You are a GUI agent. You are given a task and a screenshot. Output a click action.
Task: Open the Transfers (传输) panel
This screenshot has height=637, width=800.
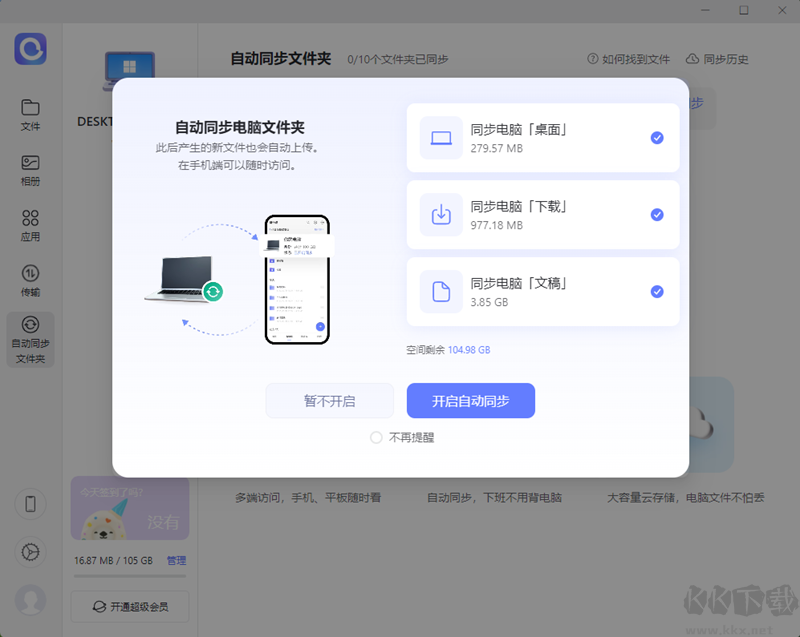[x=30, y=281]
